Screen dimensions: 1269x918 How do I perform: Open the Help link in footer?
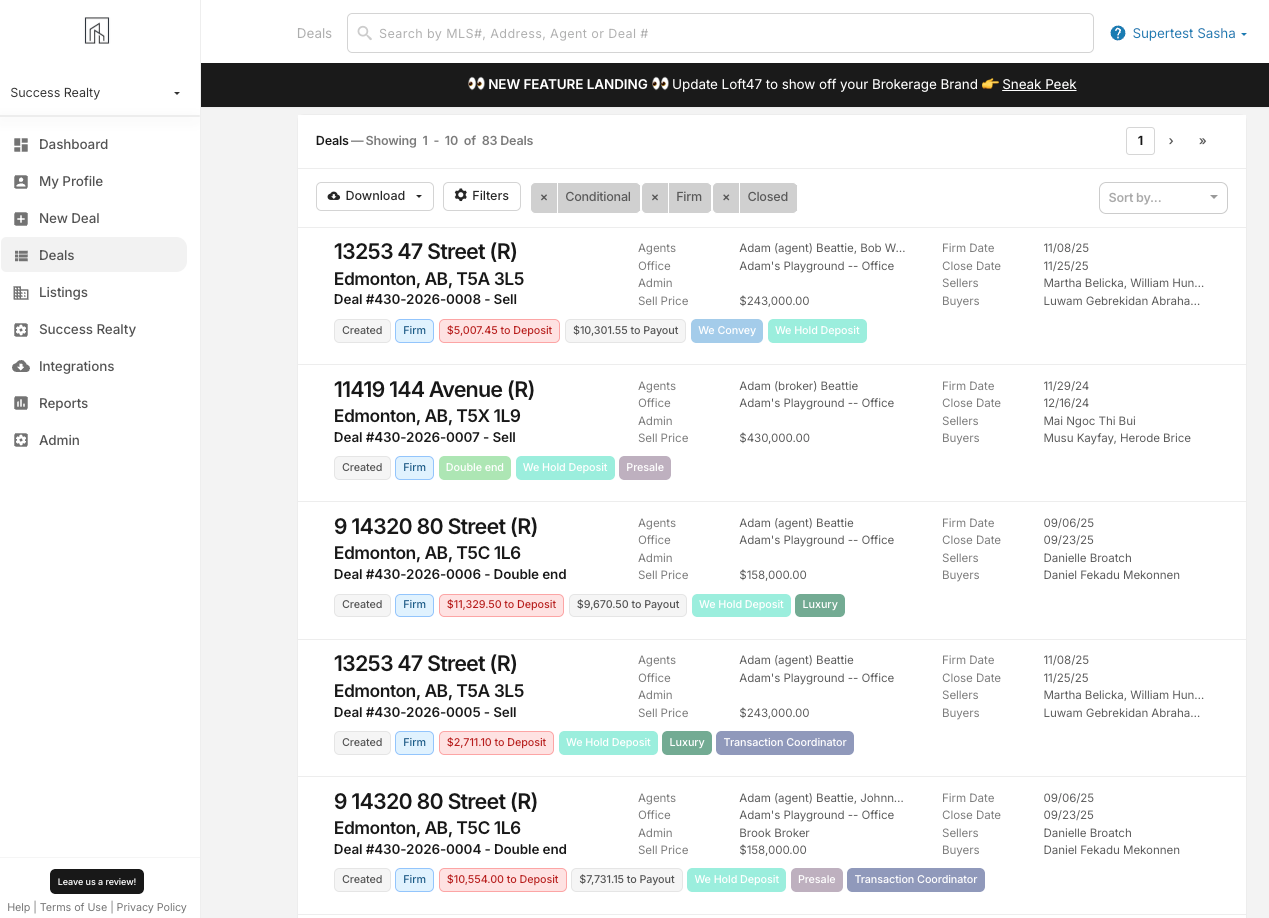tap(18, 907)
